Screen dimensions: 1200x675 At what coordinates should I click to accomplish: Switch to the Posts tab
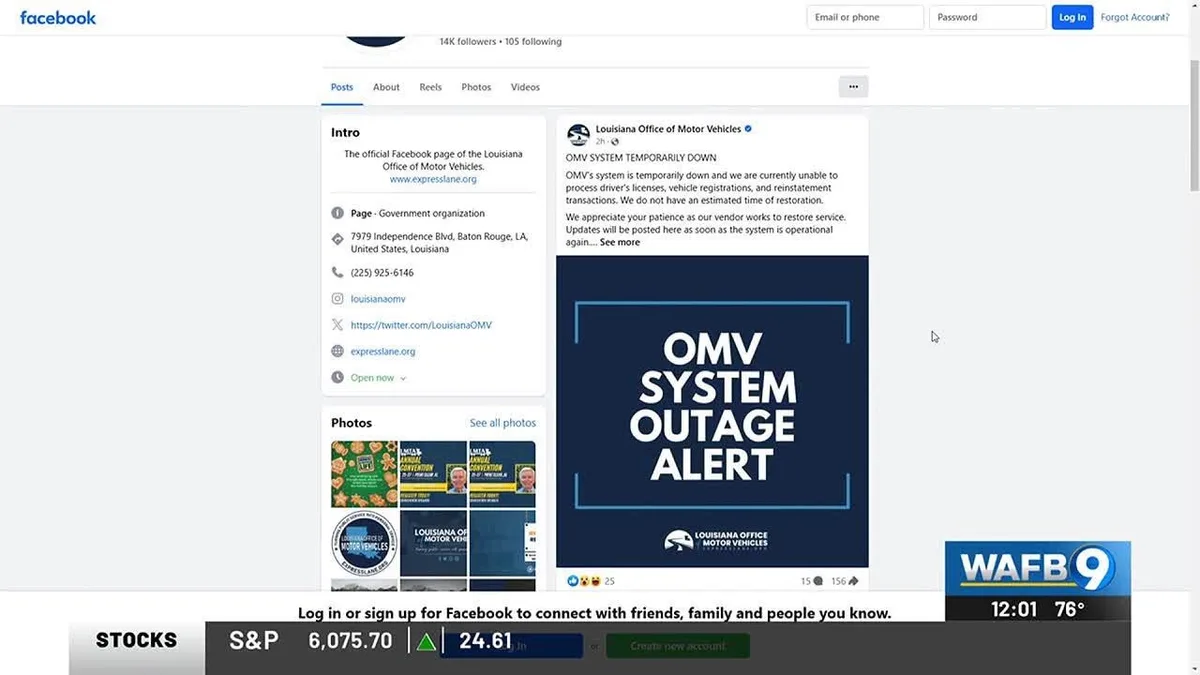pos(342,87)
